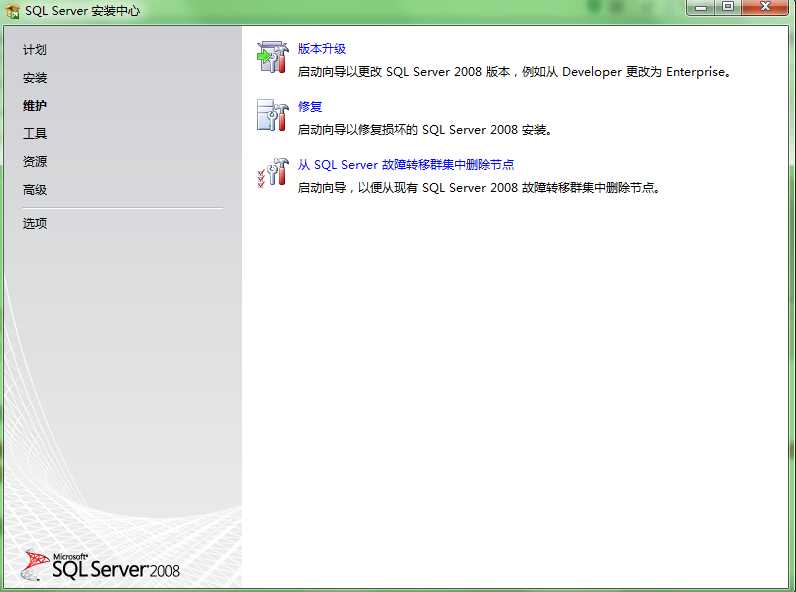796x592 pixels.
Task: Start the 修复 link
Action: (310, 107)
